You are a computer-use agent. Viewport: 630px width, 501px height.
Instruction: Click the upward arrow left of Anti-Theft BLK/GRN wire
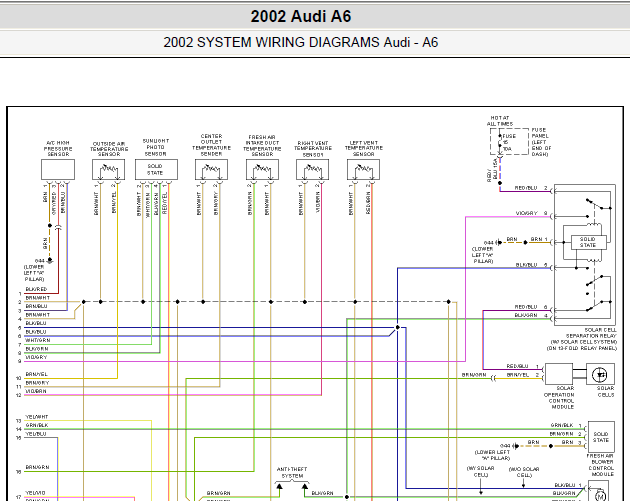[x=279, y=487]
